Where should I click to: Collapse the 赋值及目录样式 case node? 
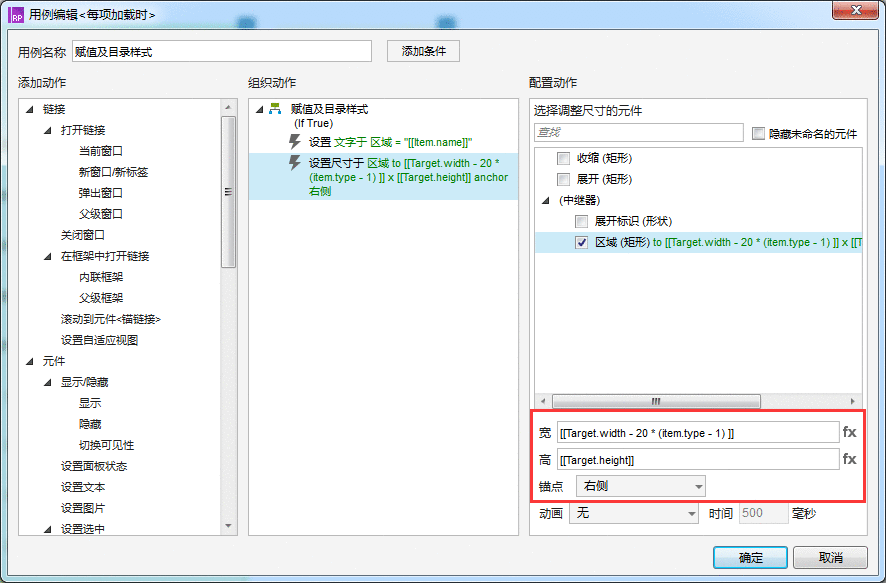259,109
